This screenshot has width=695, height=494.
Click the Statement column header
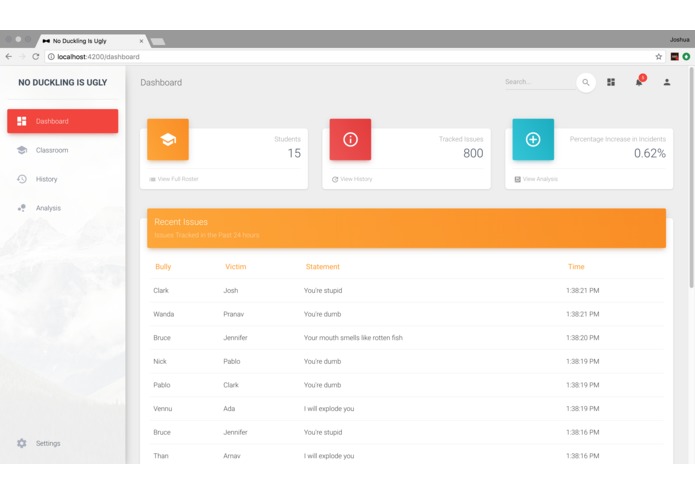pos(323,267)
